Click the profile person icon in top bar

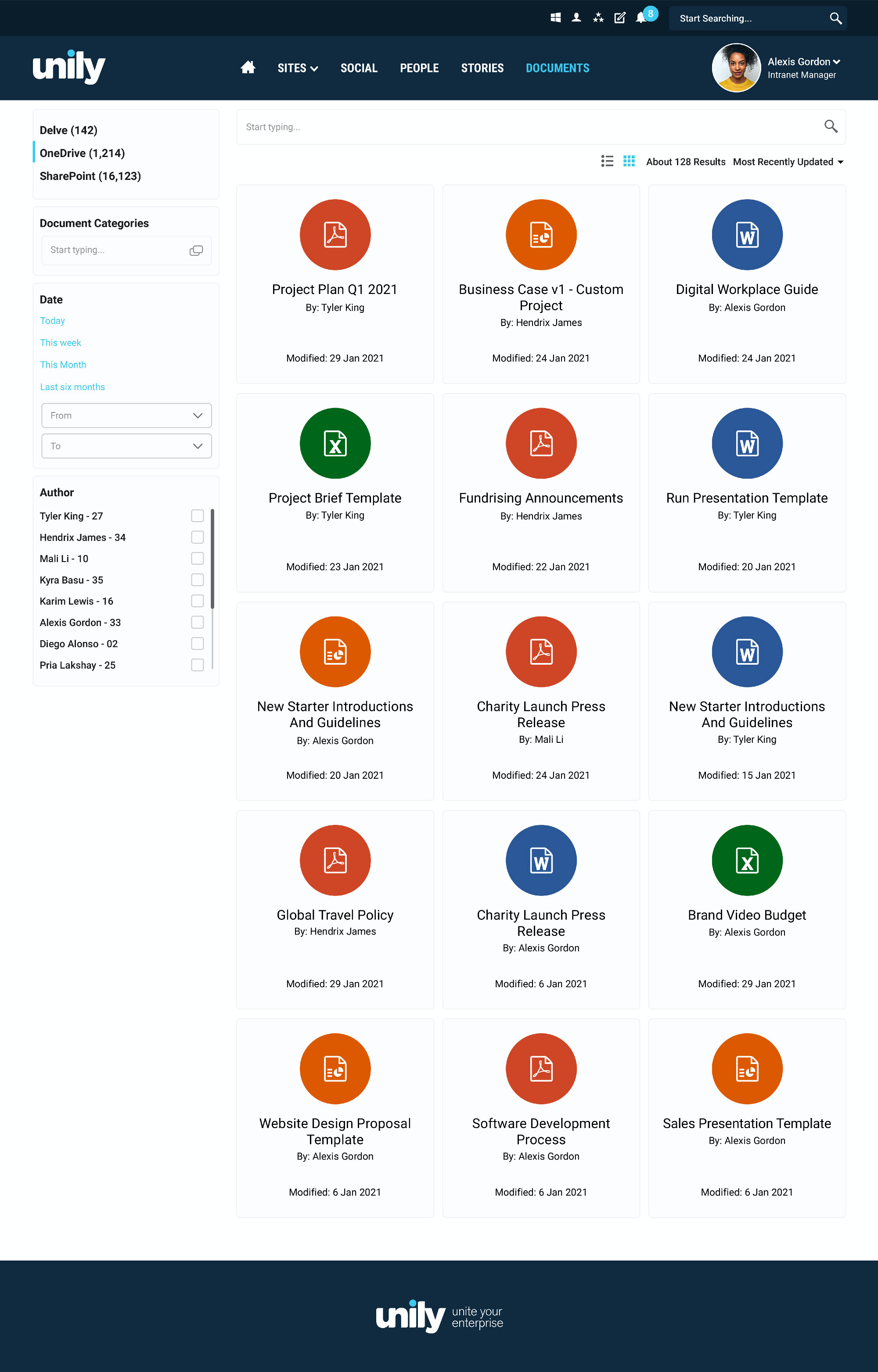(x=576, y=18)
